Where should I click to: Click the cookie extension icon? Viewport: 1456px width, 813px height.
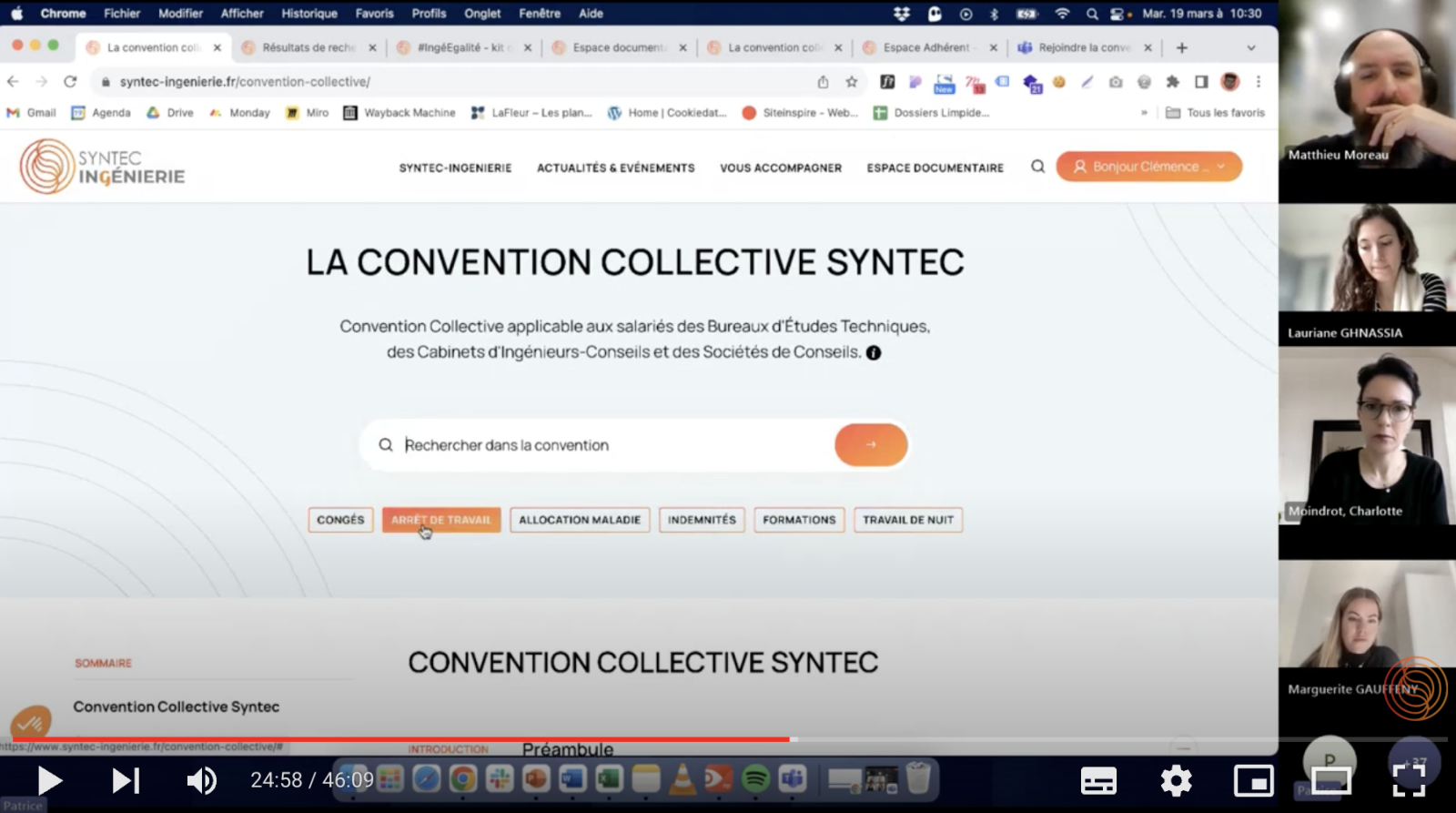click(1058, 82)
